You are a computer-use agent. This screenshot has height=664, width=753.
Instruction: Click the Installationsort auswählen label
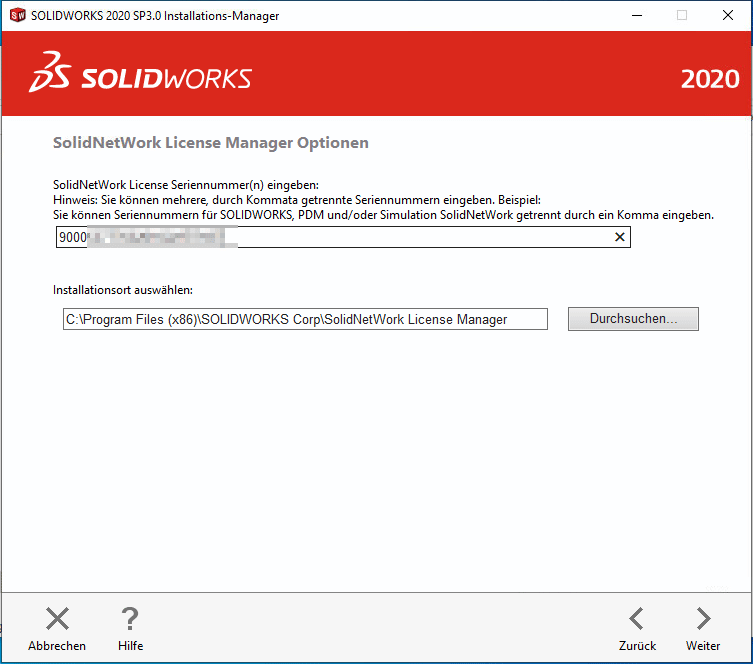coord(122,290)
